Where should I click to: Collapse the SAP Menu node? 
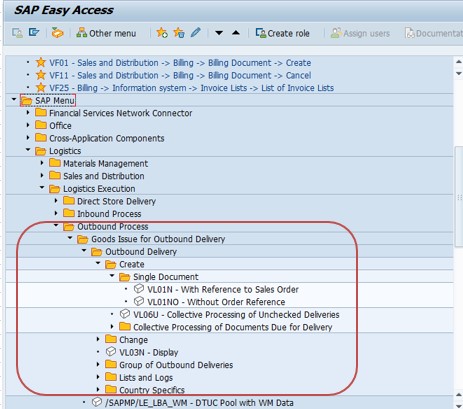(14, 99)
